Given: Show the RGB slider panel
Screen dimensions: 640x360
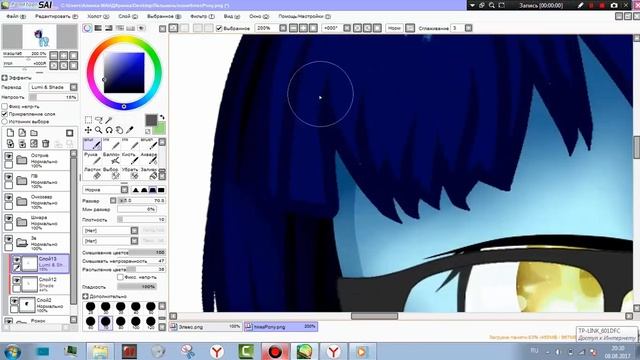Looking at the screenshot, I should point(98,28).
